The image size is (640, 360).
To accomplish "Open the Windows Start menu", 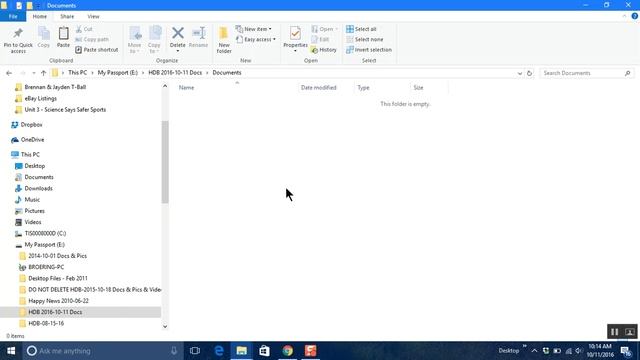I will click(x=11, y=351).
